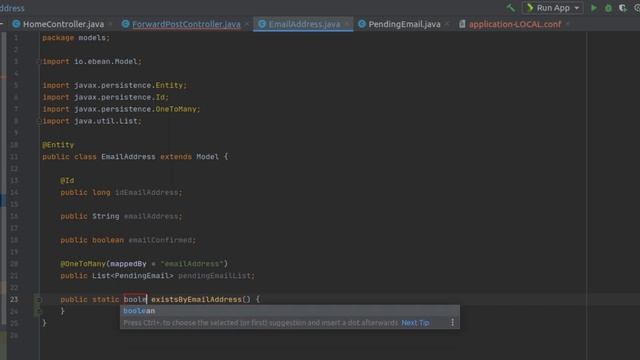The image size is (640, 360).
Task: Click the javax.persistence.Id import
Action: [105, 97]
